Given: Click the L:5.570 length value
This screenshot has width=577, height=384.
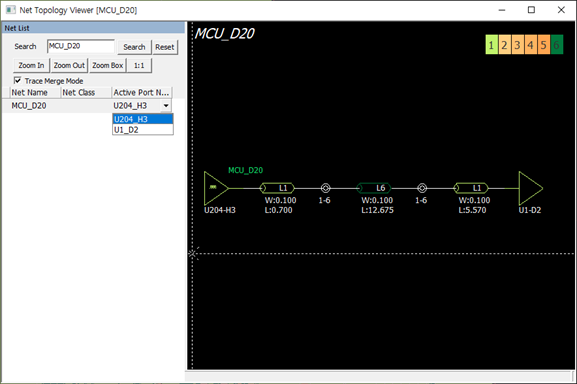Looking at the screenshot, I should coord(472,210).
